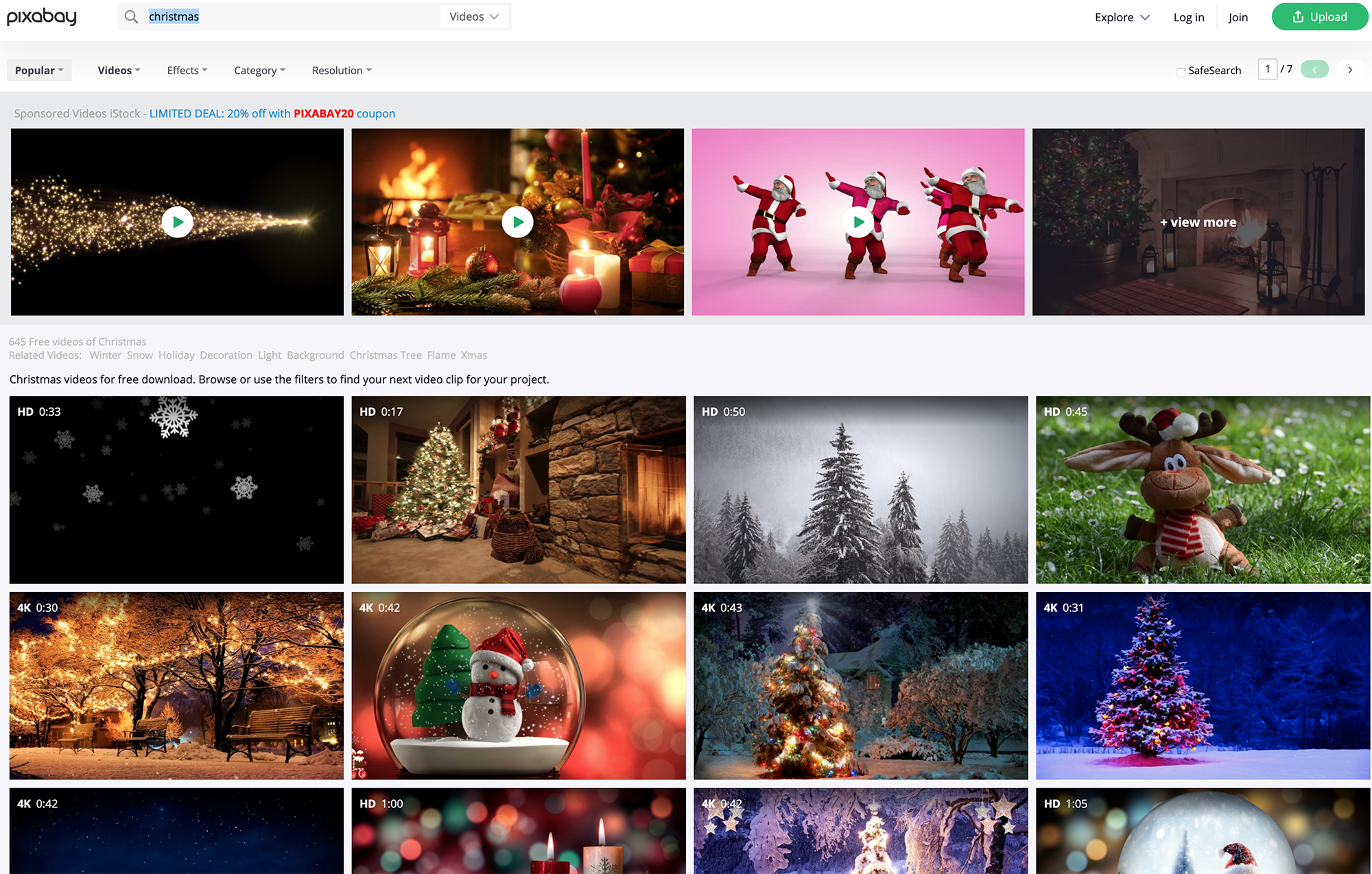This screenshot has width=1372, height=874.
Task: Click '+ view more' sponsored videos tile
Action: pyautogui.click(x=1198, y=222)
